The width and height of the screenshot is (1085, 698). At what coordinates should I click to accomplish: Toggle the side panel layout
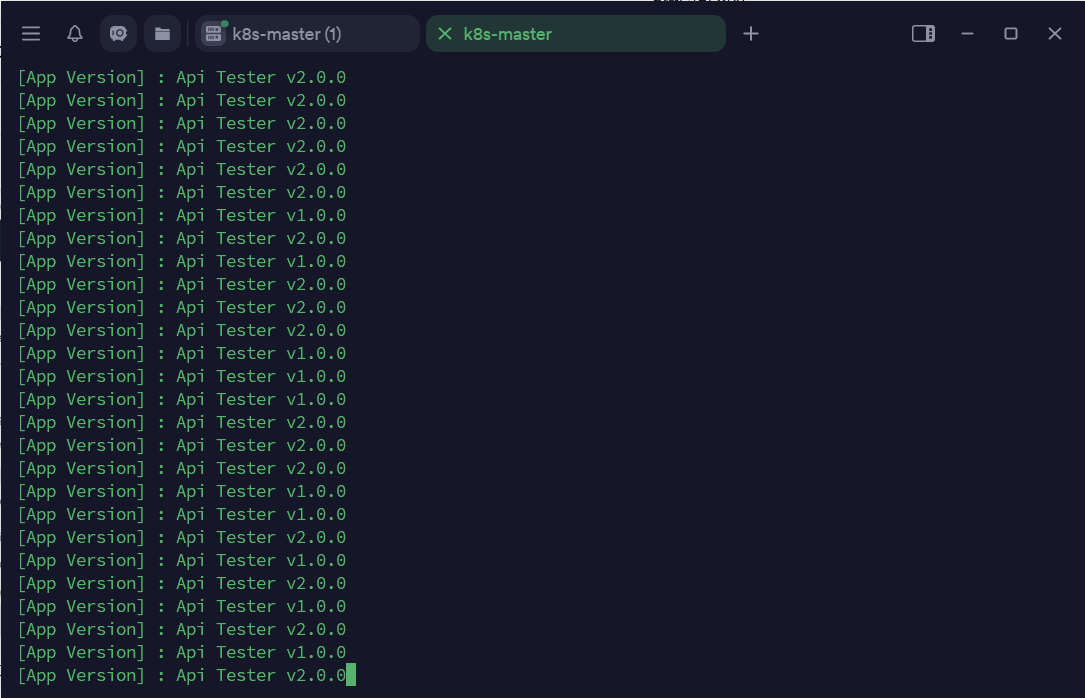click(x=923, y=34)
